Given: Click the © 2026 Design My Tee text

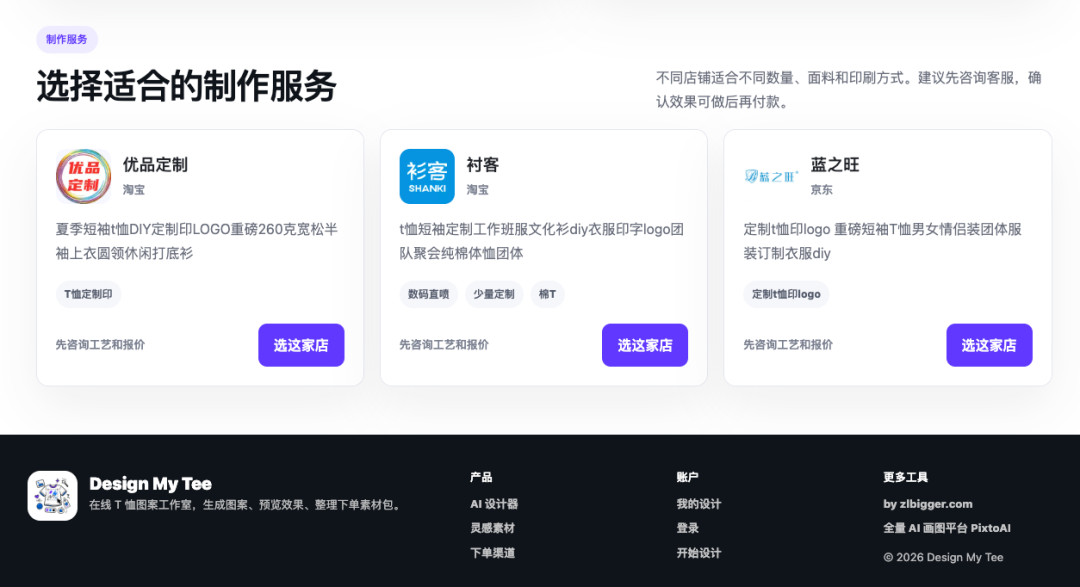Looking at the screenshot, I should [943, 557].
